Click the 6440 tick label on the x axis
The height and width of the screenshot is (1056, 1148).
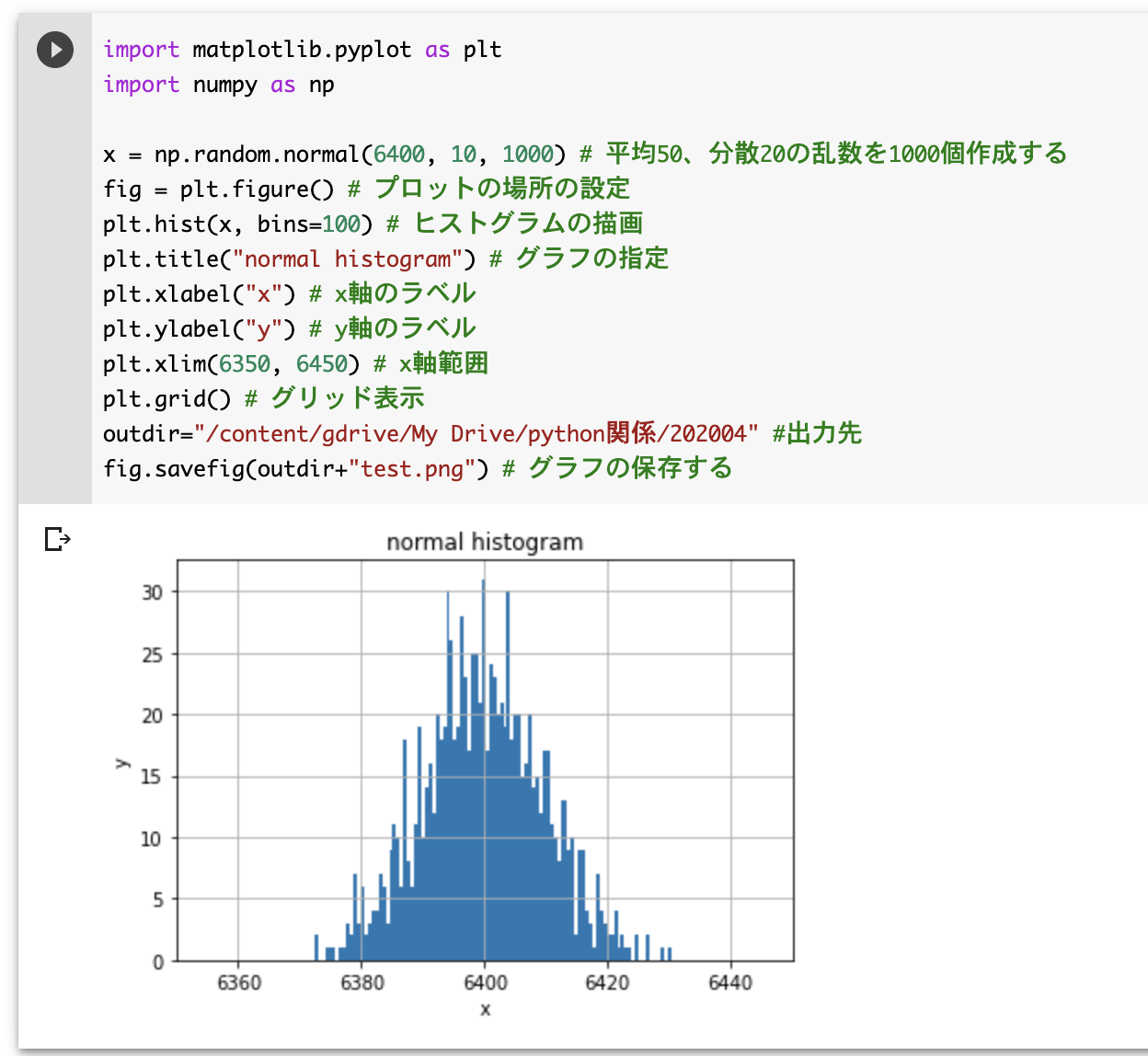coord(731,982)
